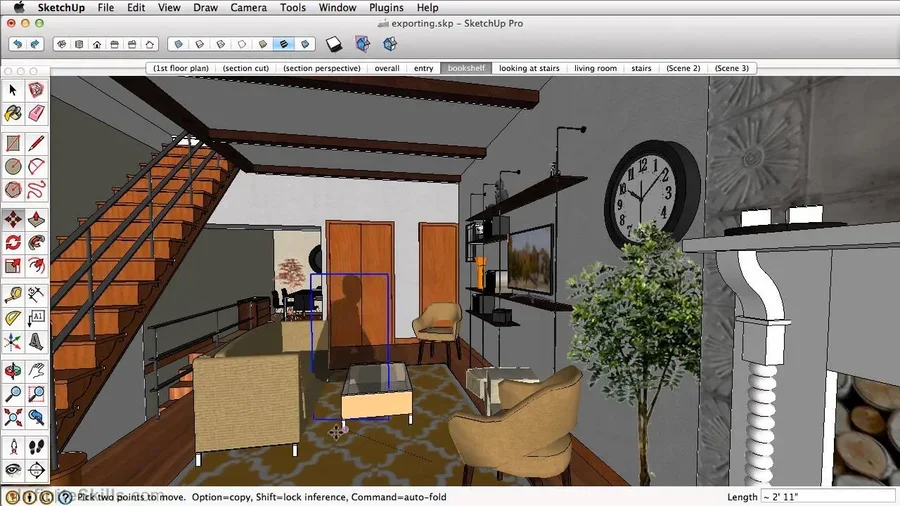
Task: Open the Camera menu
Action: pyautogui.click(x=248, y=8)
